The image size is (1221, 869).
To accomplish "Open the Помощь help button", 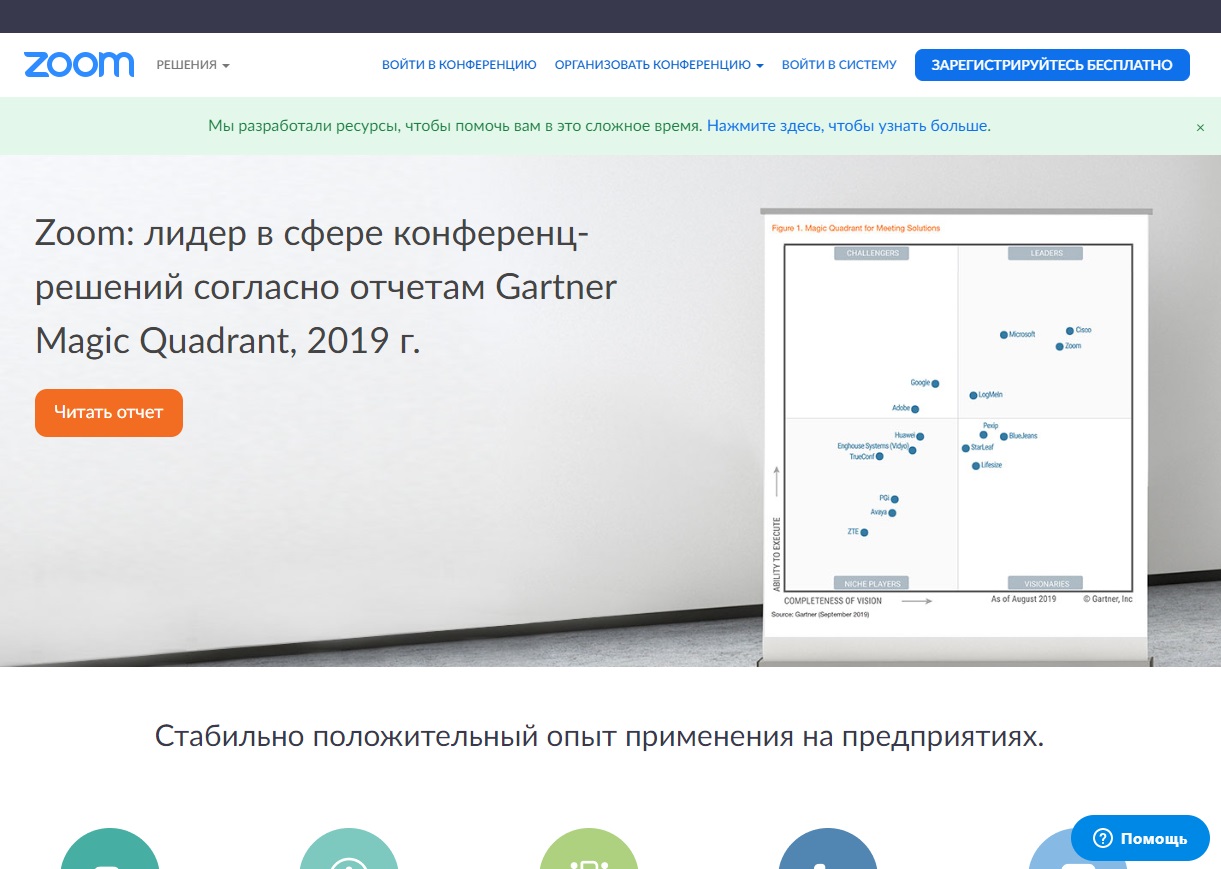I will click(x=1140, y=838).
